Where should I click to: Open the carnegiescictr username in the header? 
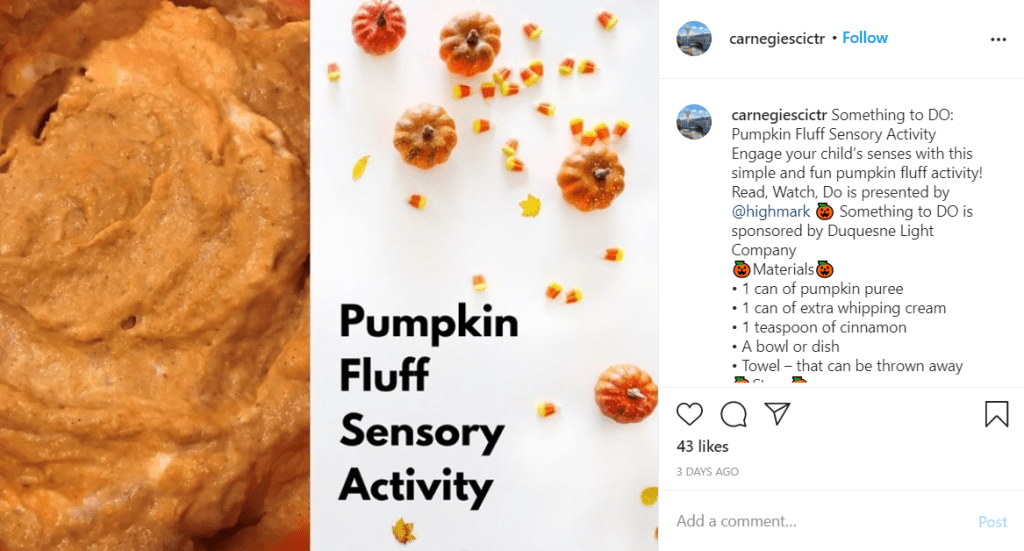pyautogui.click(x=779, y=38)
